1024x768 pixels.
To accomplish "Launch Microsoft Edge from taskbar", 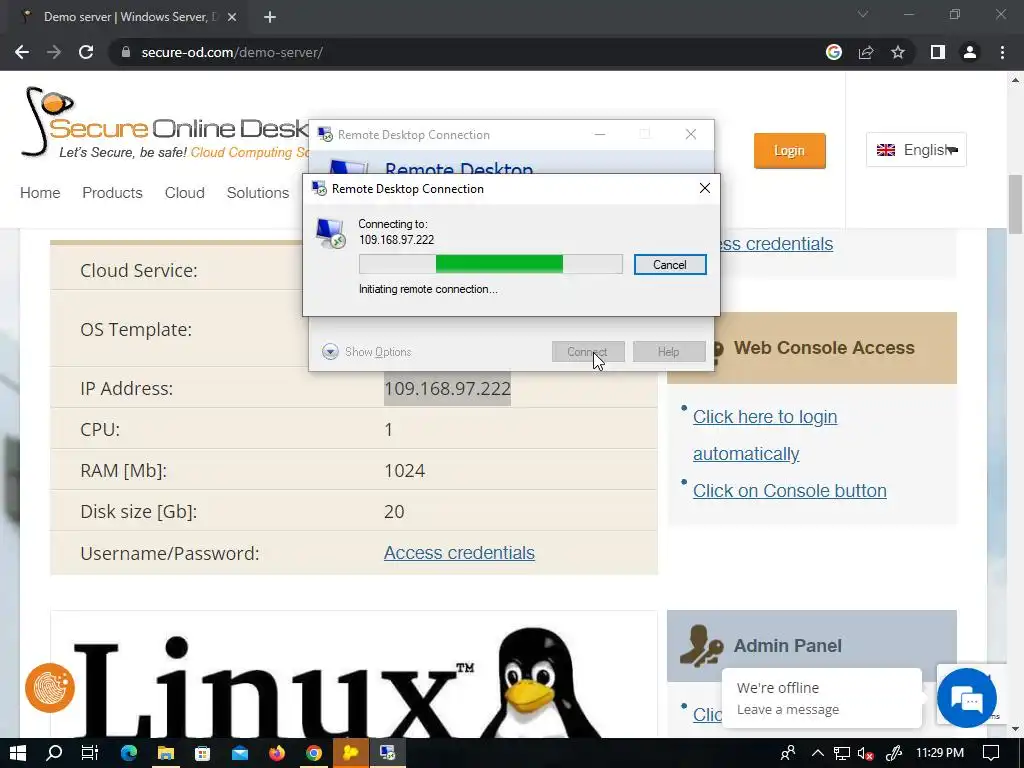I will 128,753.
